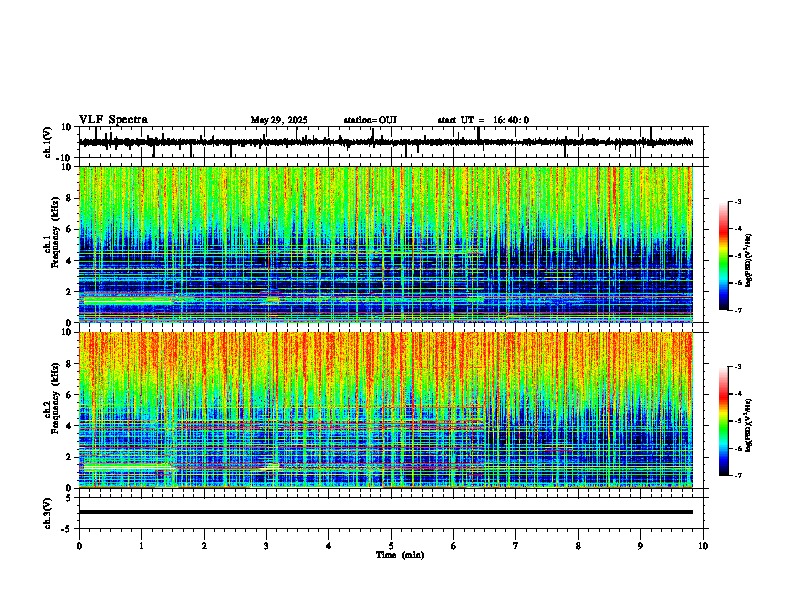
Task: Click the time axis tick label '7'
Action: pos(516,546)
